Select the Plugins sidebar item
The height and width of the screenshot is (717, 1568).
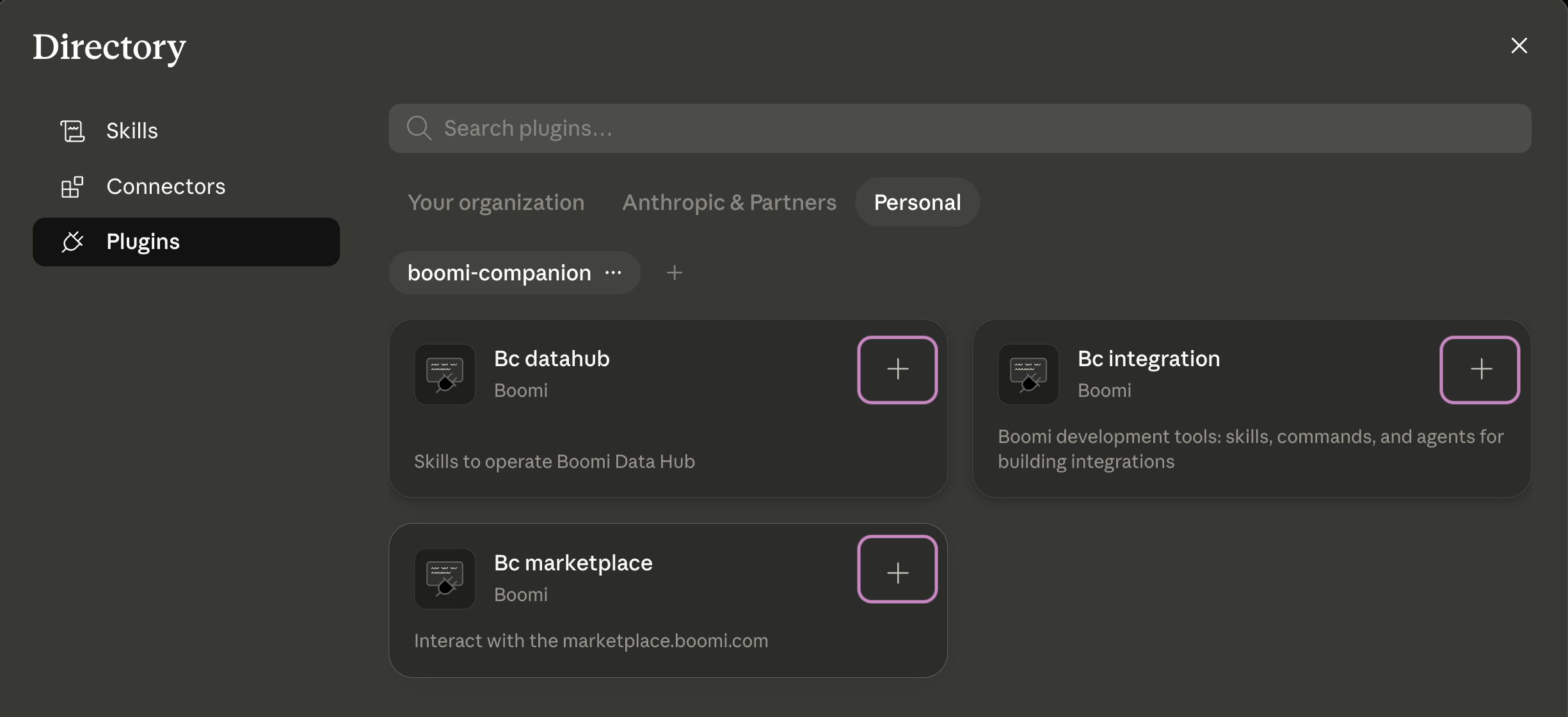click(x=186, y=242)
